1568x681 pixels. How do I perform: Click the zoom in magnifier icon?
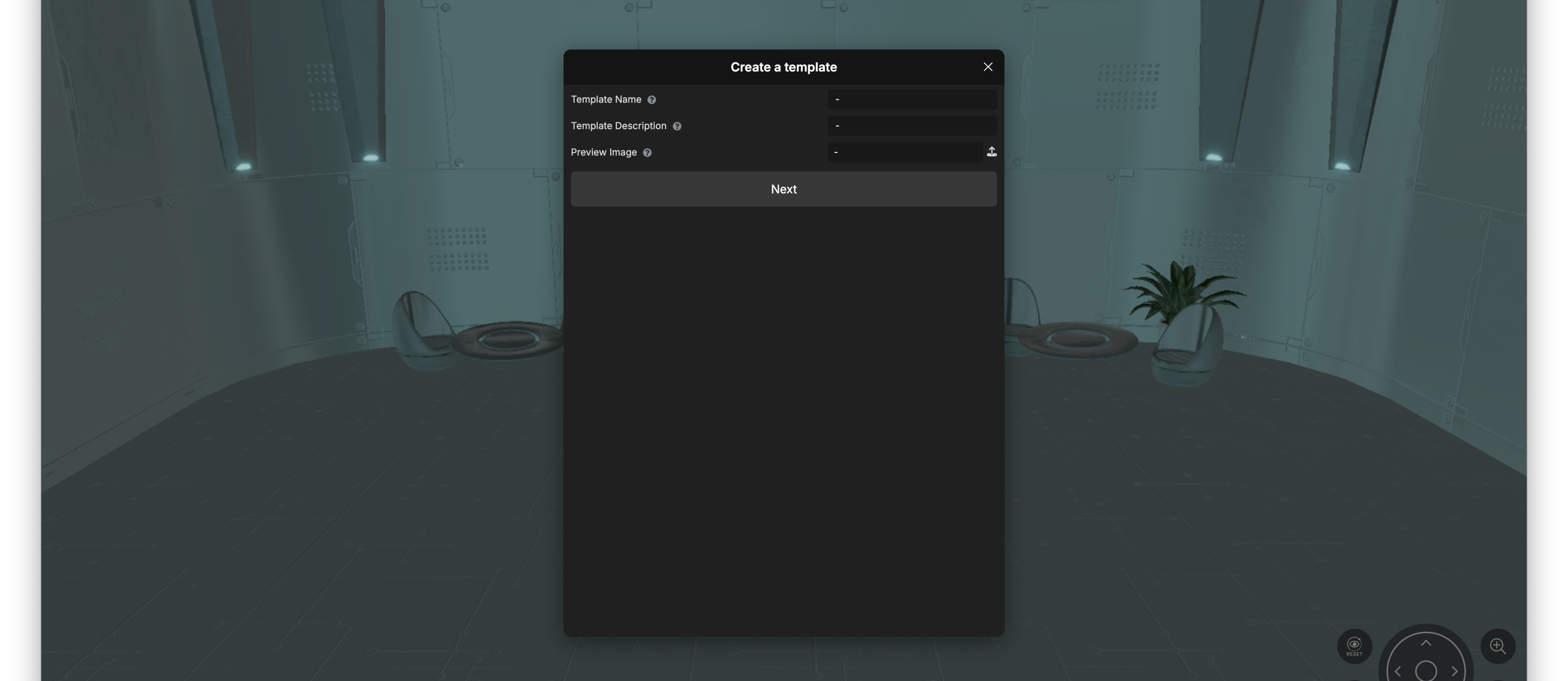tap(1498, 646)
